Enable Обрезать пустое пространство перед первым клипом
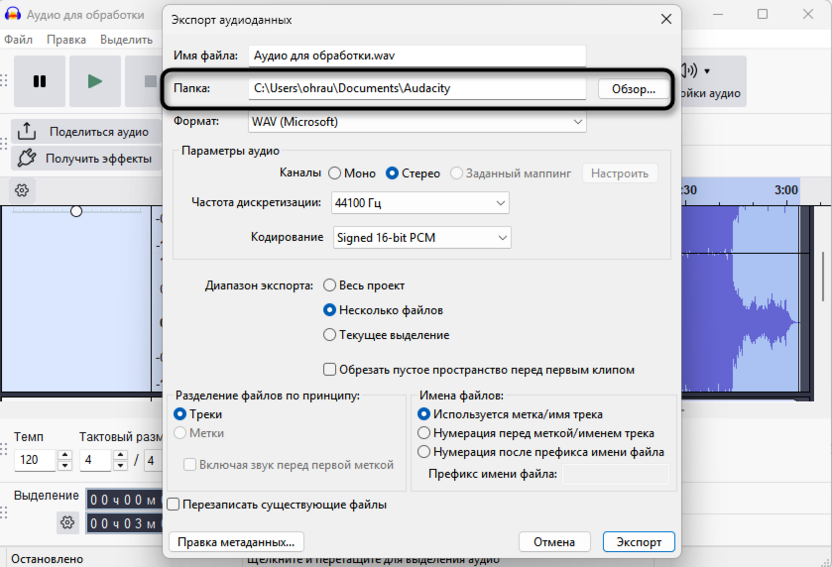The height and width of the screenshot is (567, 832). [330, 370]
